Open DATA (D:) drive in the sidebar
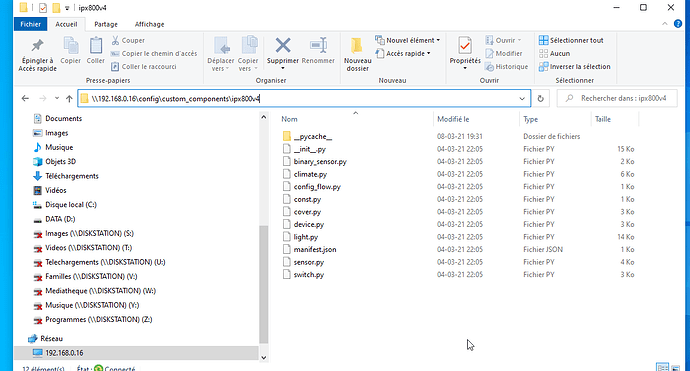Screen dimensions: 690x371 pyautogui.click(x=54, y=219)
